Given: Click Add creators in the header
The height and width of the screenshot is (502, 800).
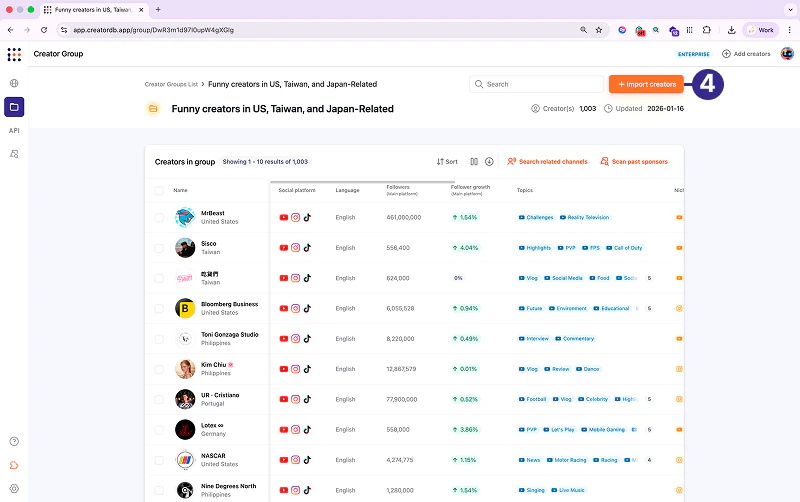Looking at the screenshot, I should coord(746,54).
